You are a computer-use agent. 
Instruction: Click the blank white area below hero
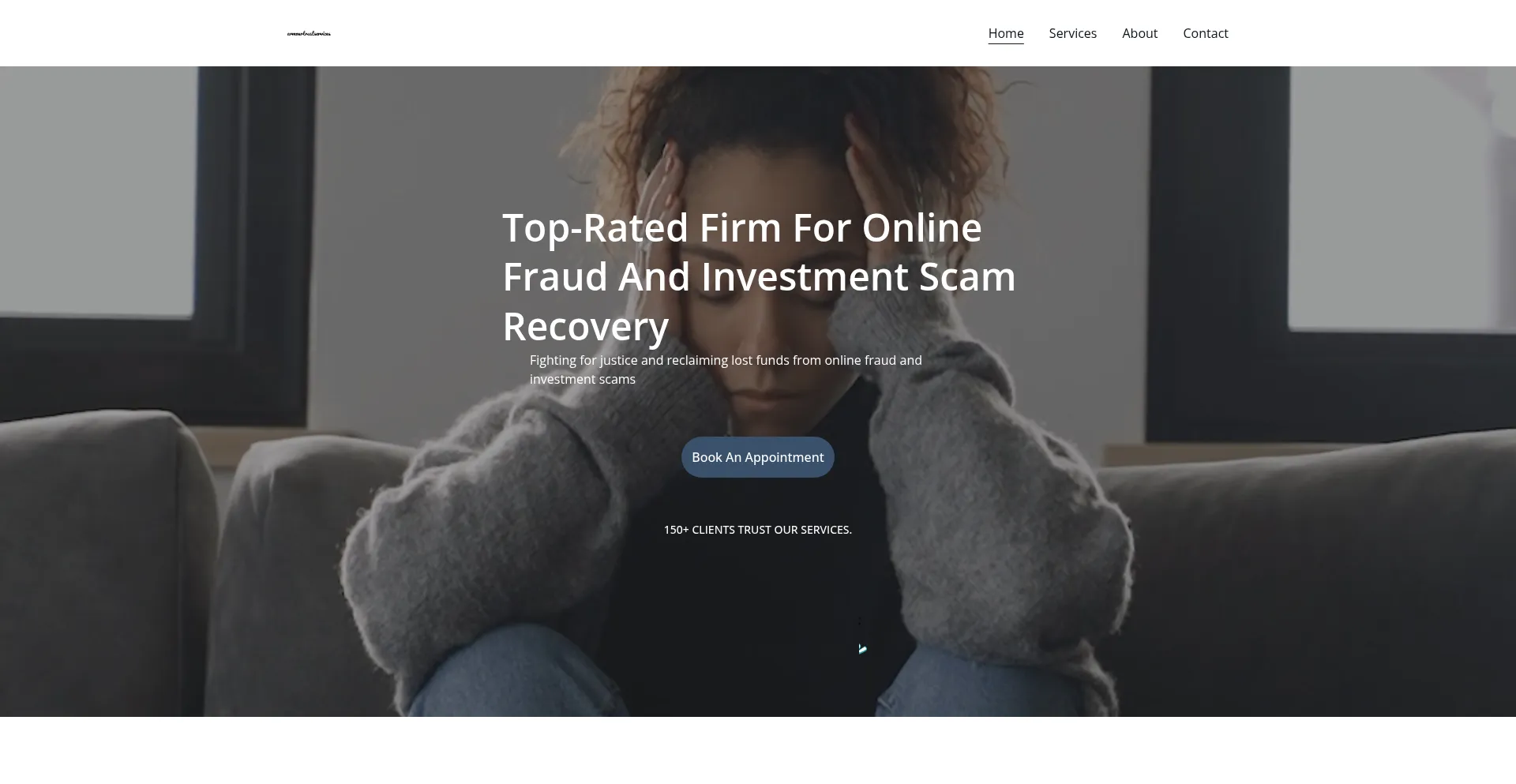click(x=758, y=750)
